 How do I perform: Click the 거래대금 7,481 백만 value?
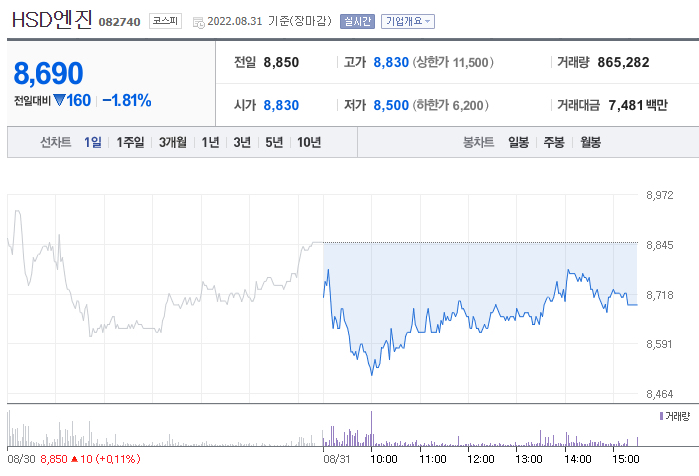tap(638, 105)
